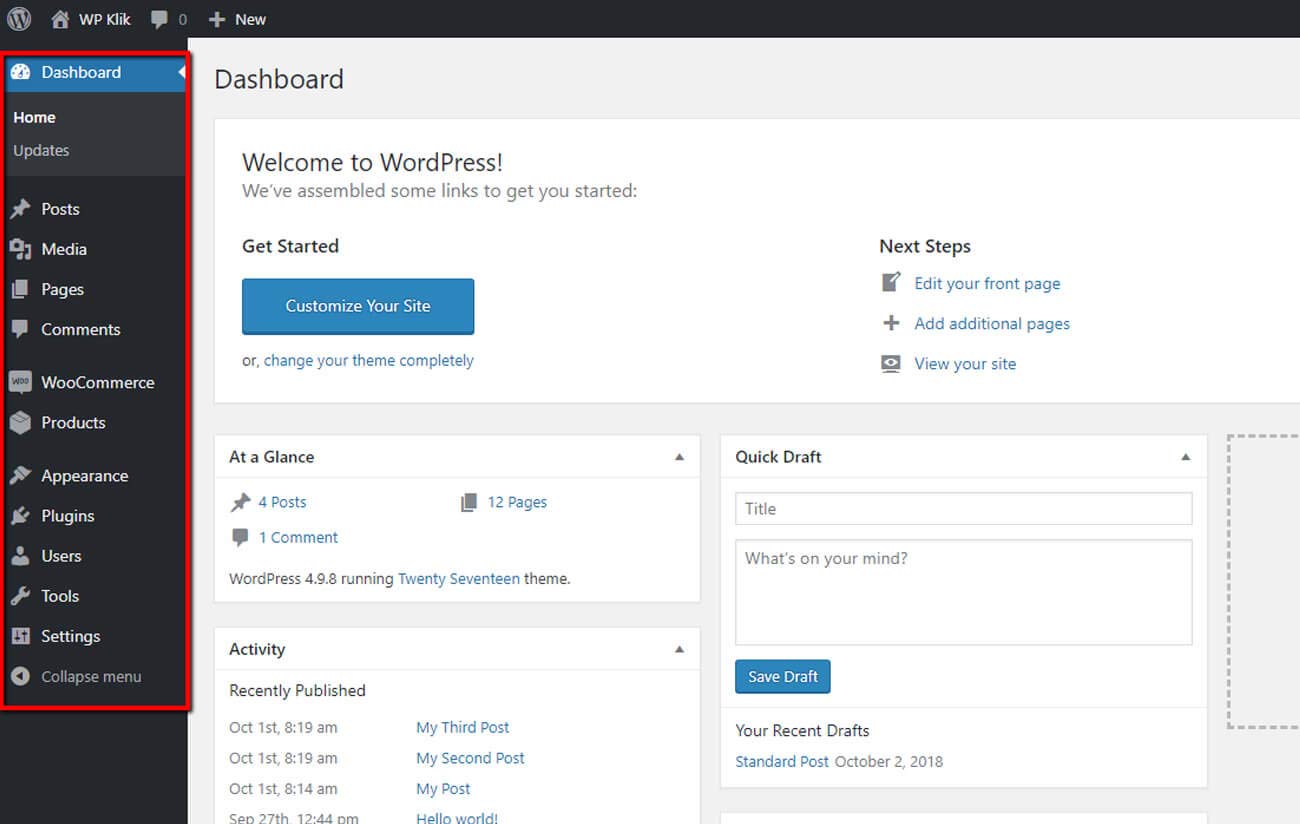Viewport: 1300px width, 824px height.
Task: Open View your site link
Action: [965, 364]
